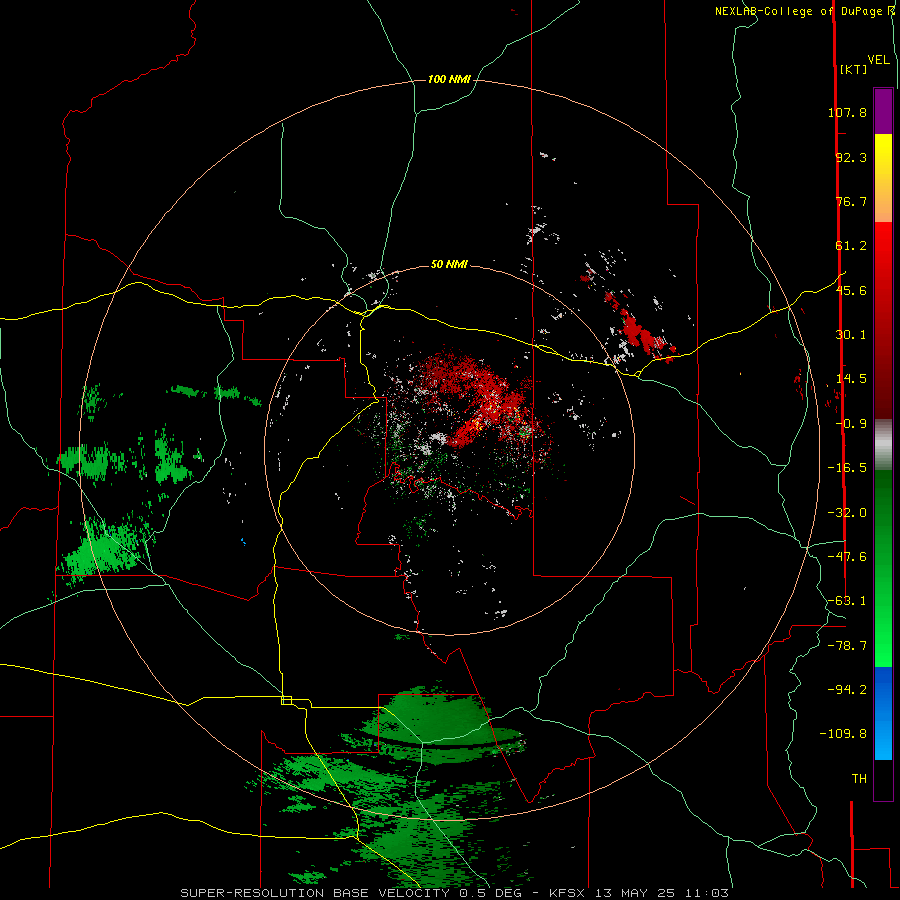
Task: Click the purple segment of the color bar
Action: [x=883, y=111]
